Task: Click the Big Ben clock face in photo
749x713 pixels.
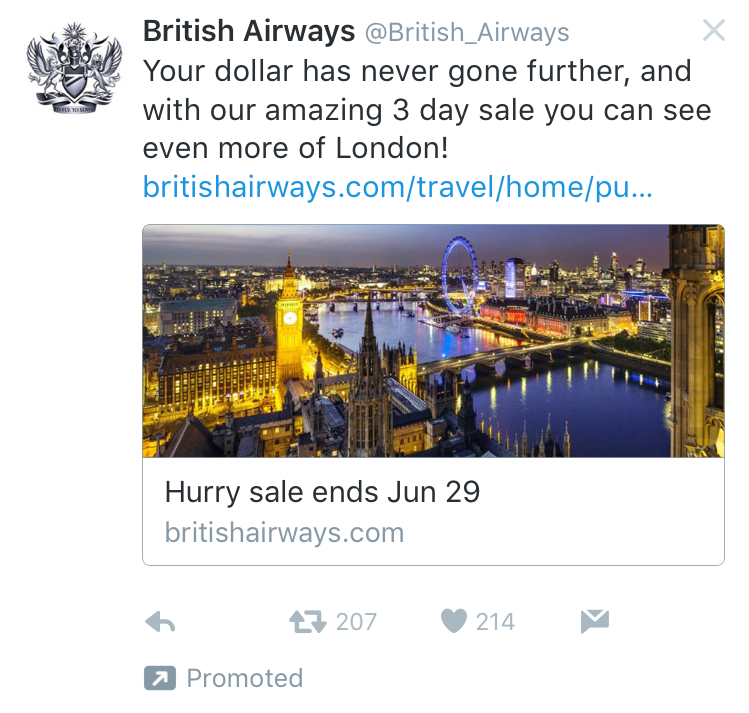Action: 289,318
